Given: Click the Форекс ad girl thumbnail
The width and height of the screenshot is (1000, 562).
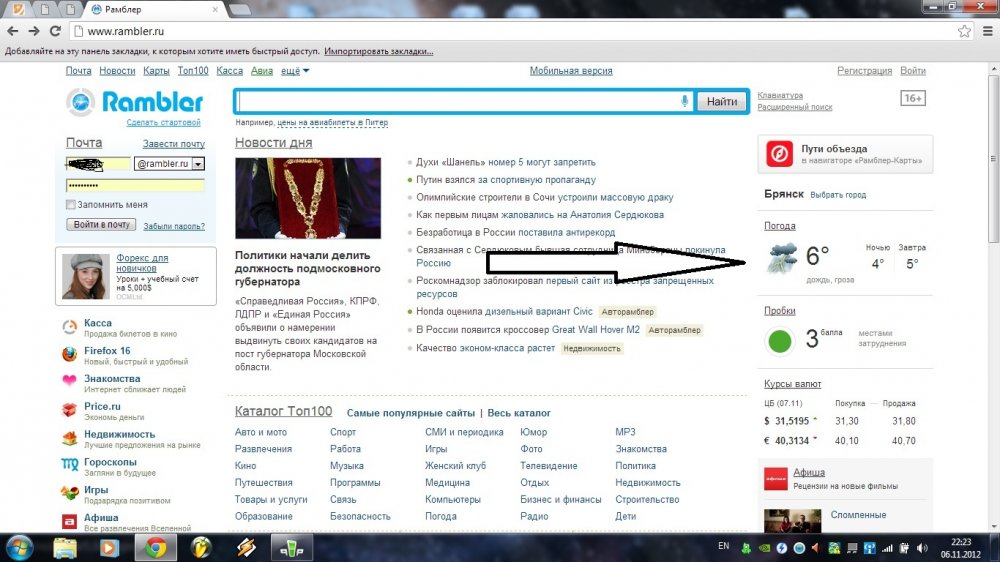Looking at the screenshot, I should (x=85, y=276).
